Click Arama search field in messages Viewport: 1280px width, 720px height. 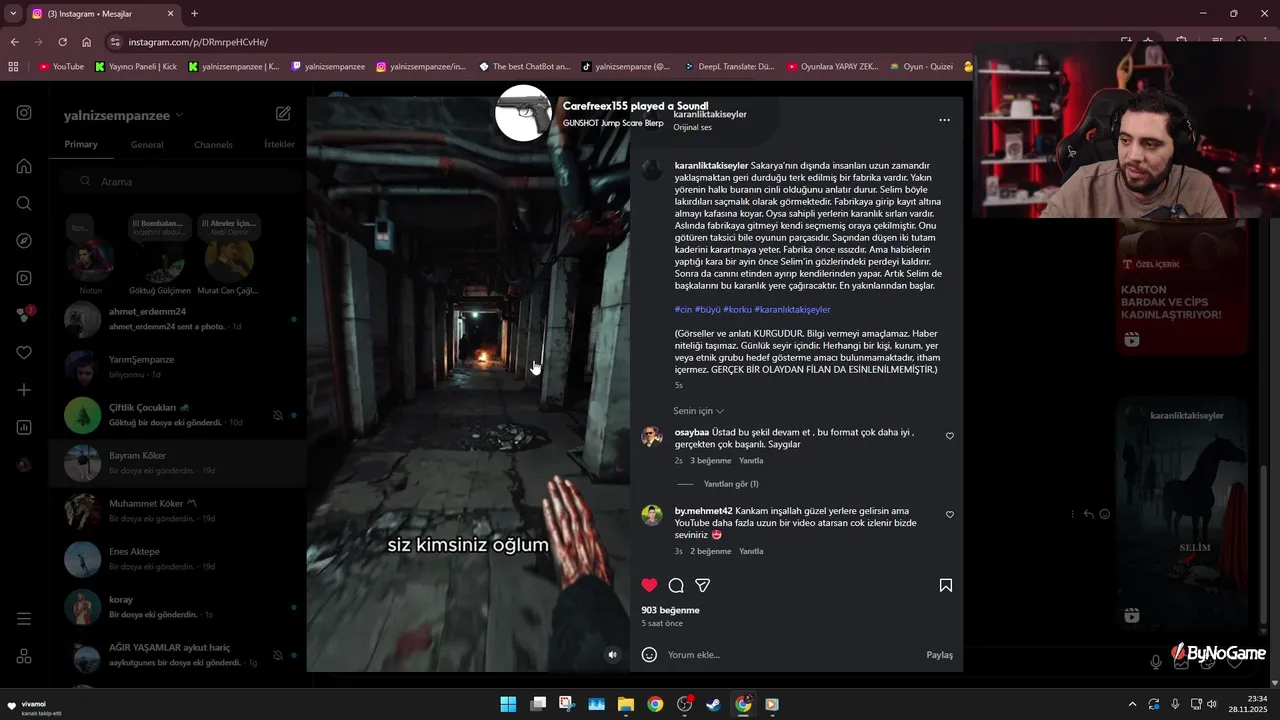click(x=178, y=181)
